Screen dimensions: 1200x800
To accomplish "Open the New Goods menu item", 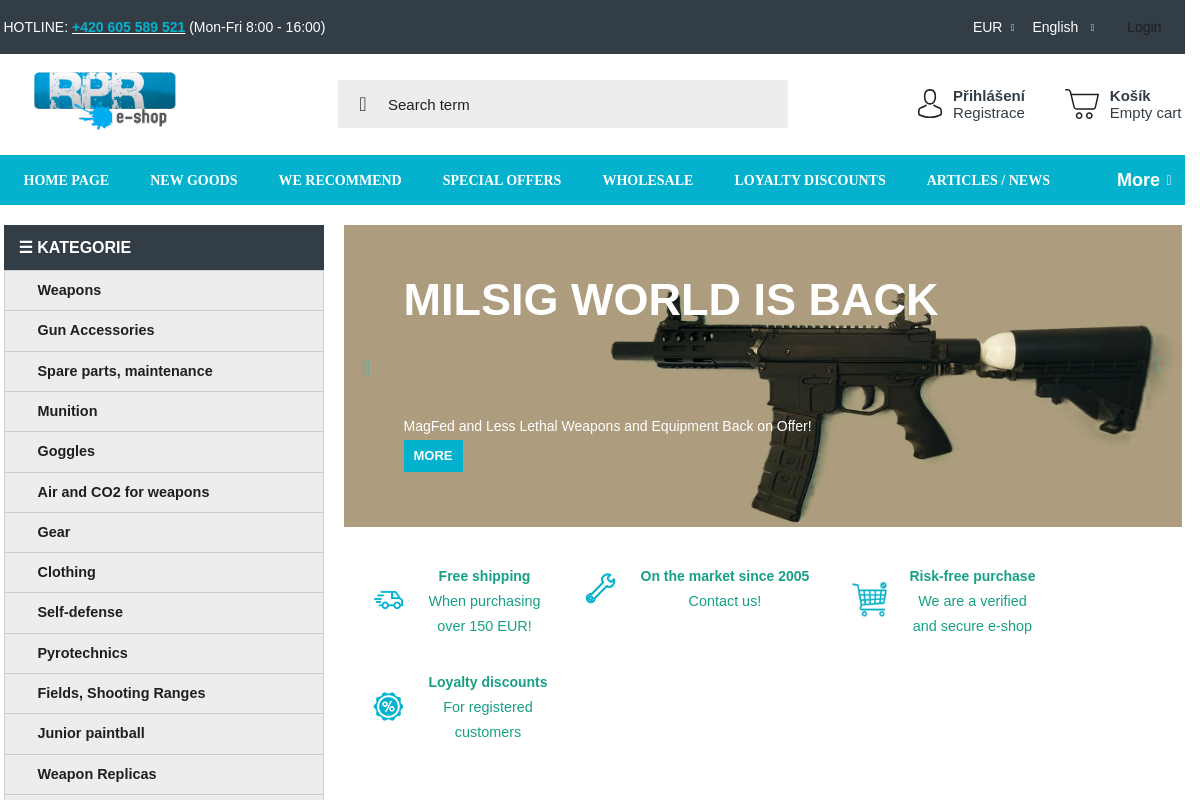I will click(194, 180).
